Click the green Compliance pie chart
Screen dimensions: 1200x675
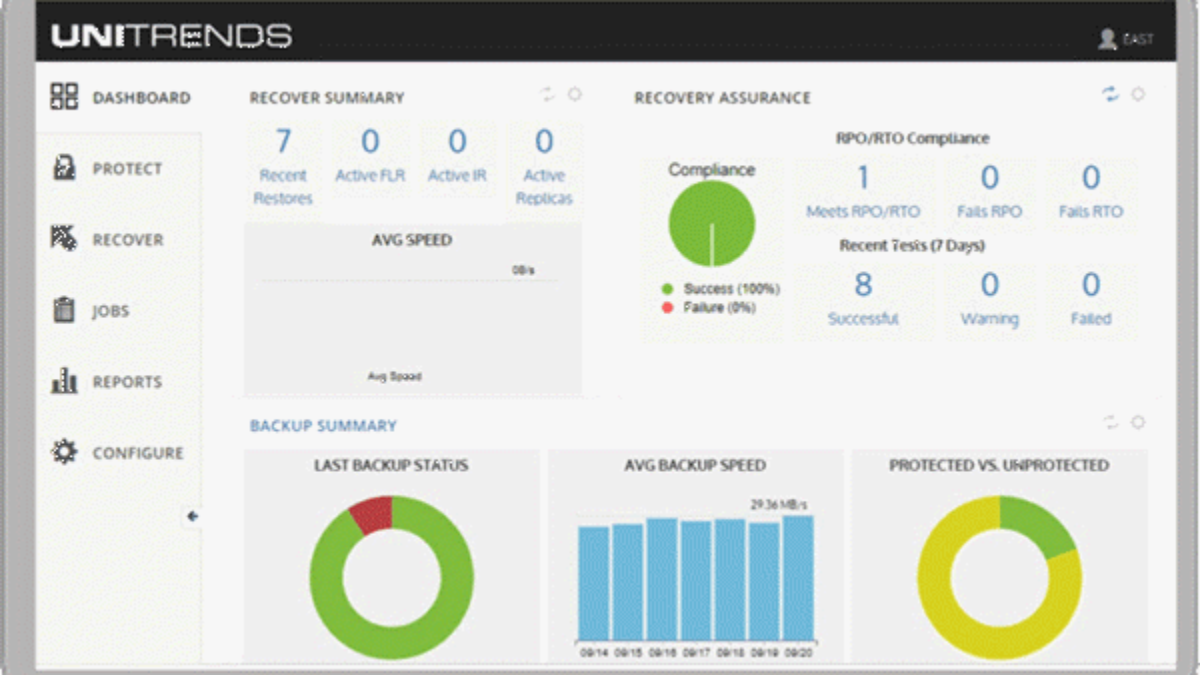coord(711,224)
